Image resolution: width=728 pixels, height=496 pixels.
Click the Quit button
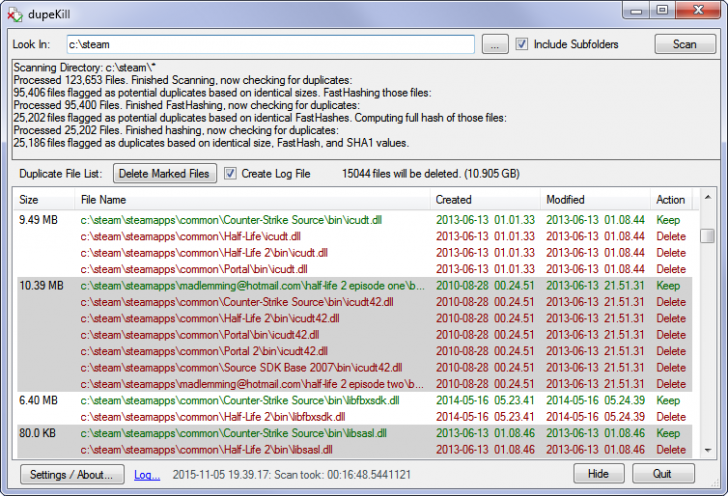point(663,474)
